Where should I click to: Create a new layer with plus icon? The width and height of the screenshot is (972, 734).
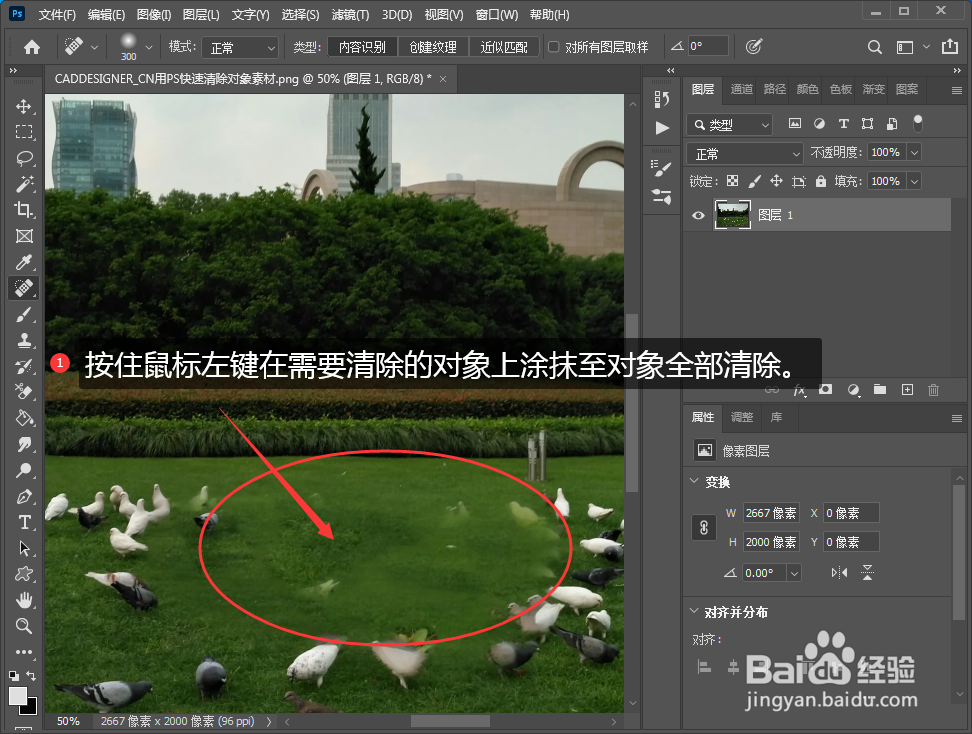click(x=908, y=390)
